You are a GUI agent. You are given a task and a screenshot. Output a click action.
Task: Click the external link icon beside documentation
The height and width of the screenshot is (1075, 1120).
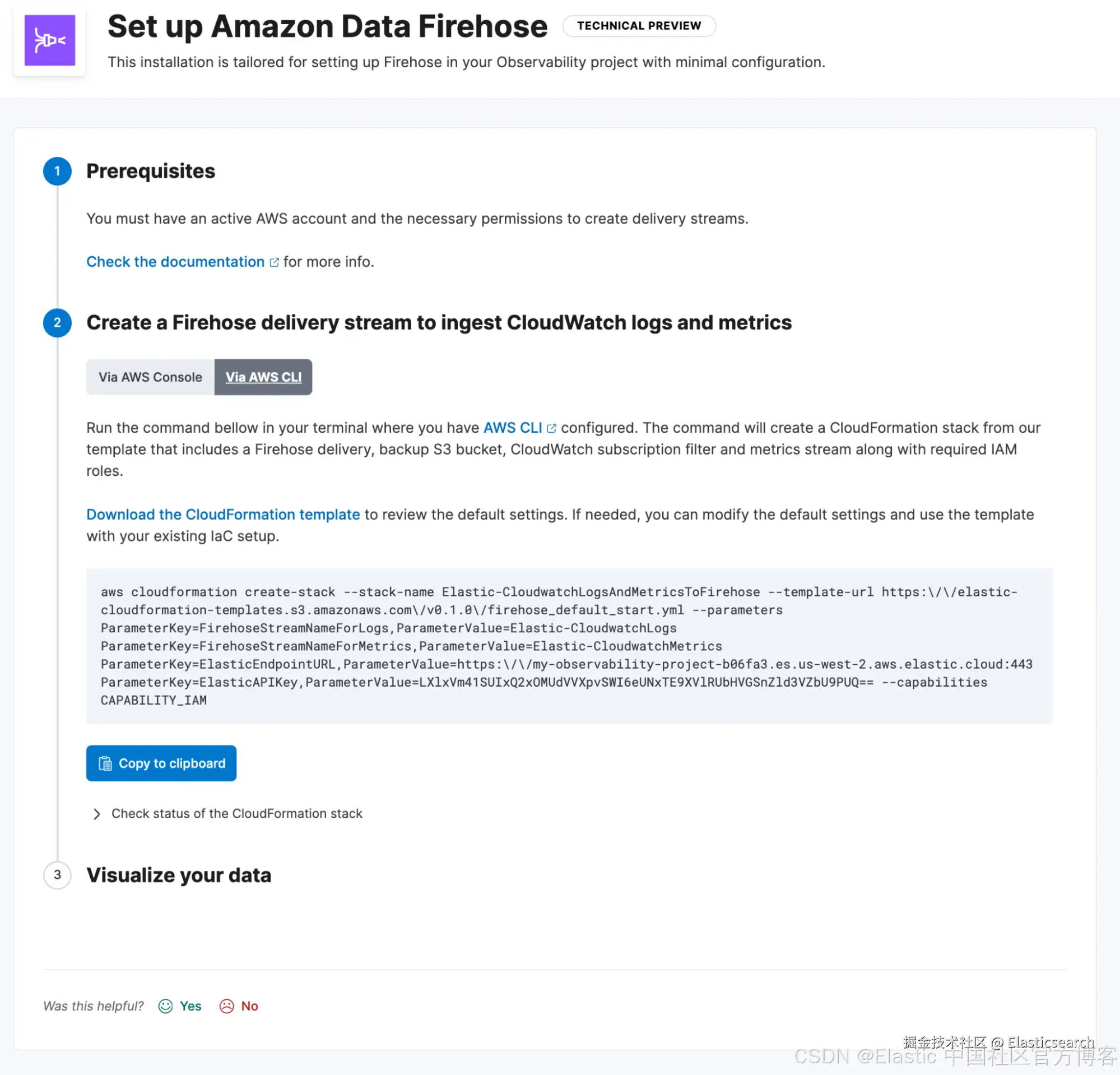[275, 262]
